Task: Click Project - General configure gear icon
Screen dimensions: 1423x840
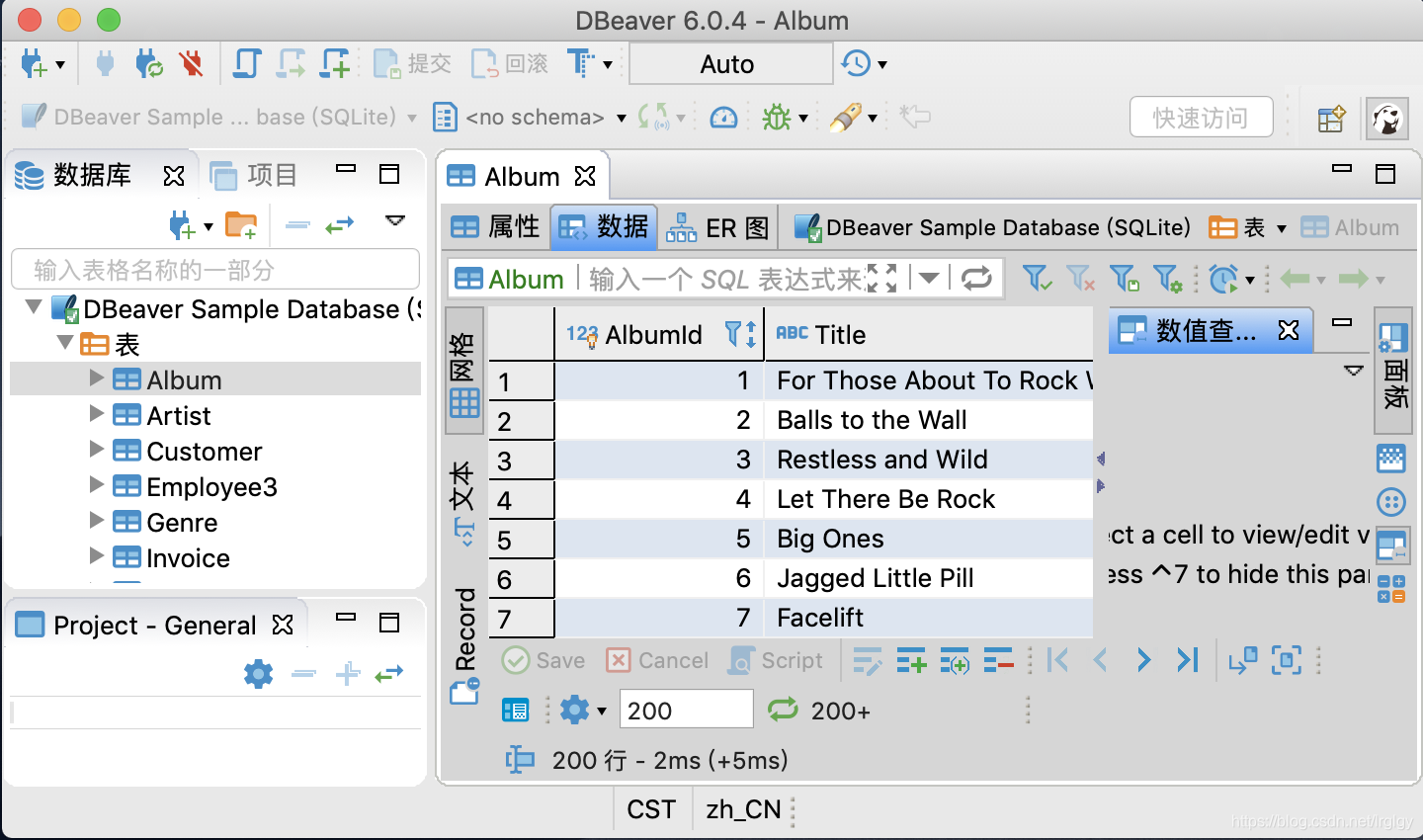Action: pyautogui.click(x=258, y=674)
